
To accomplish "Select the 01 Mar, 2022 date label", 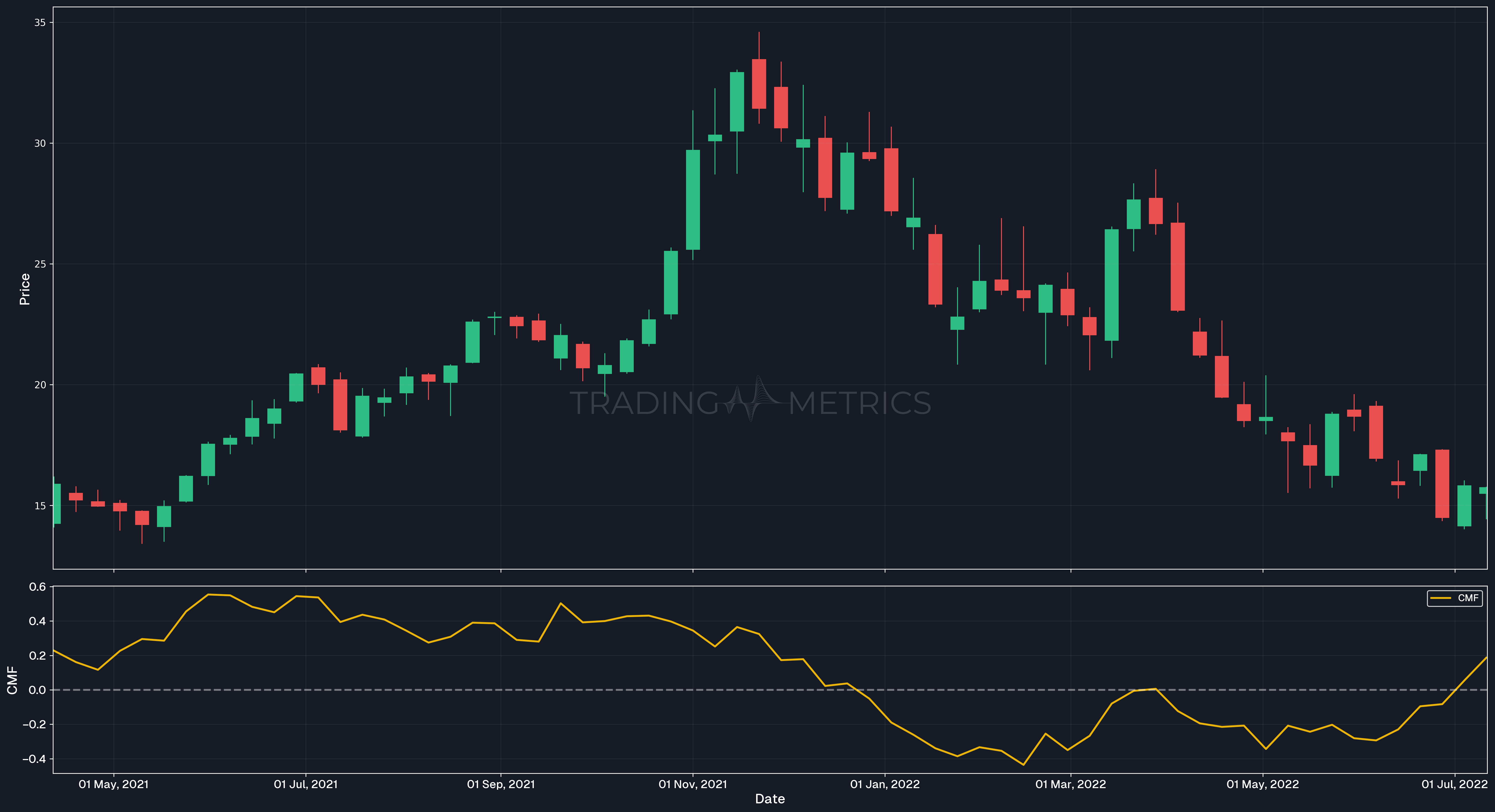I will pyautogui.click(x=1071, y=784).
